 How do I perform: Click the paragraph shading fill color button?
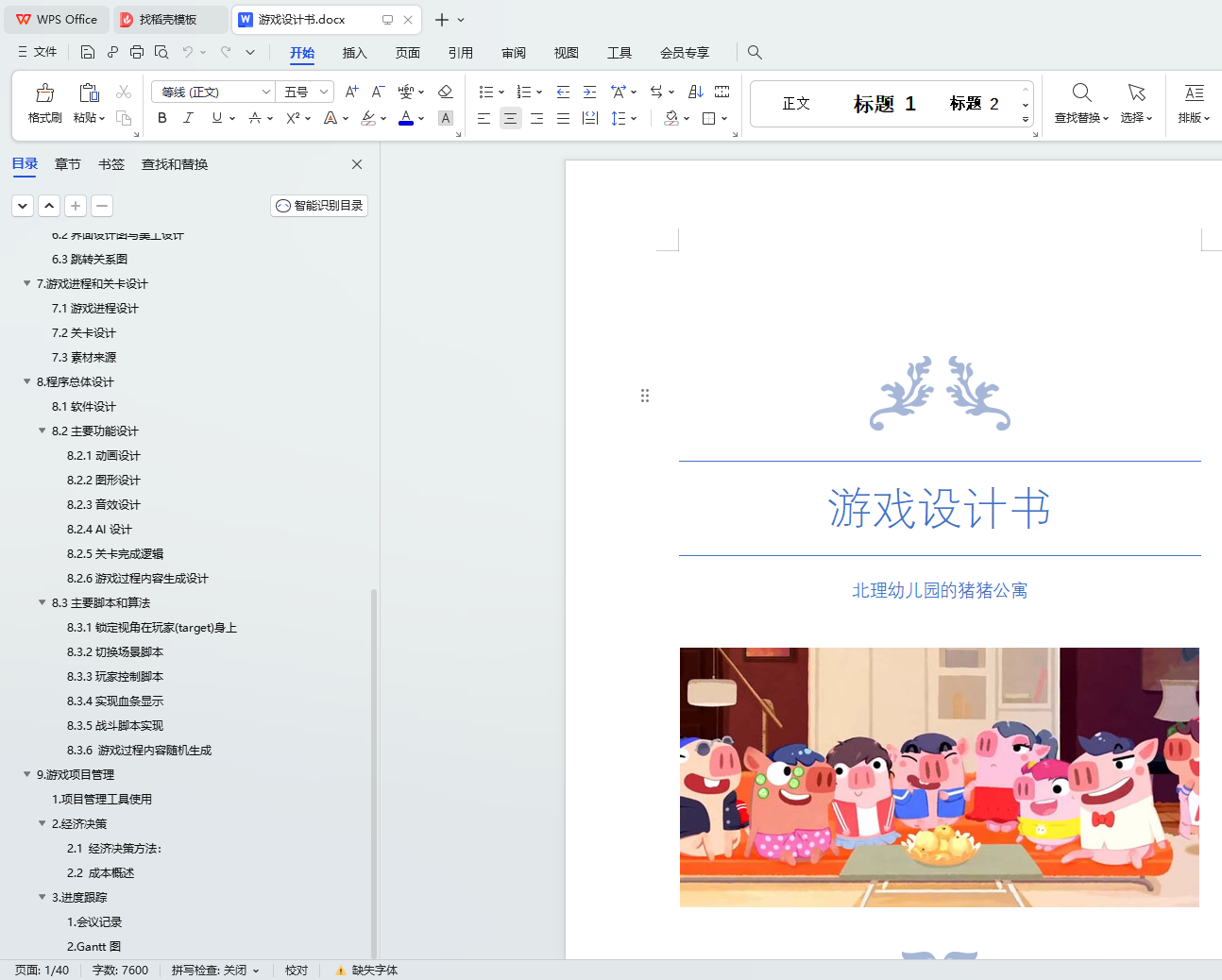[671, 118]
